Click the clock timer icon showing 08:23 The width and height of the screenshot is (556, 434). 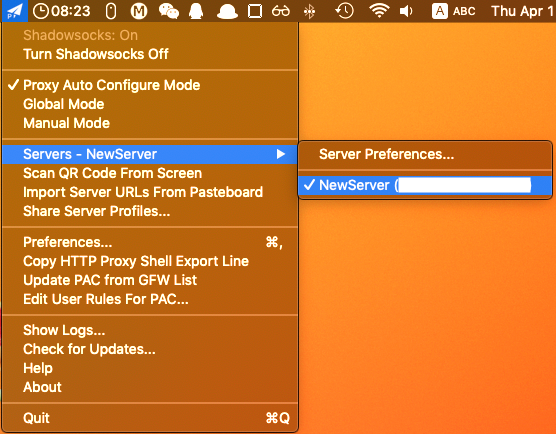click(x=62, y=11)
